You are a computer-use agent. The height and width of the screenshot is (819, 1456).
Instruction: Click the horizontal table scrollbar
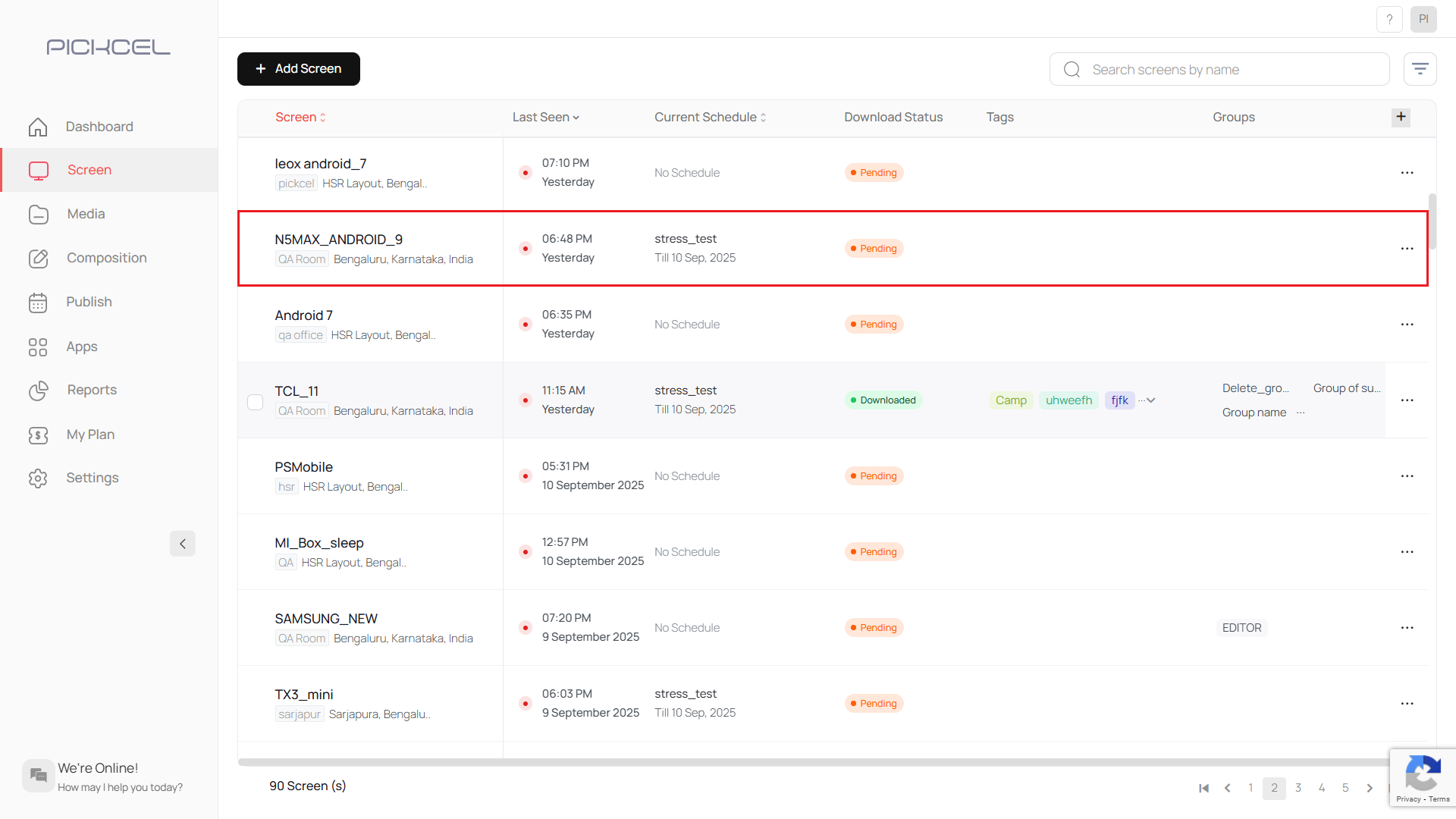811,762
